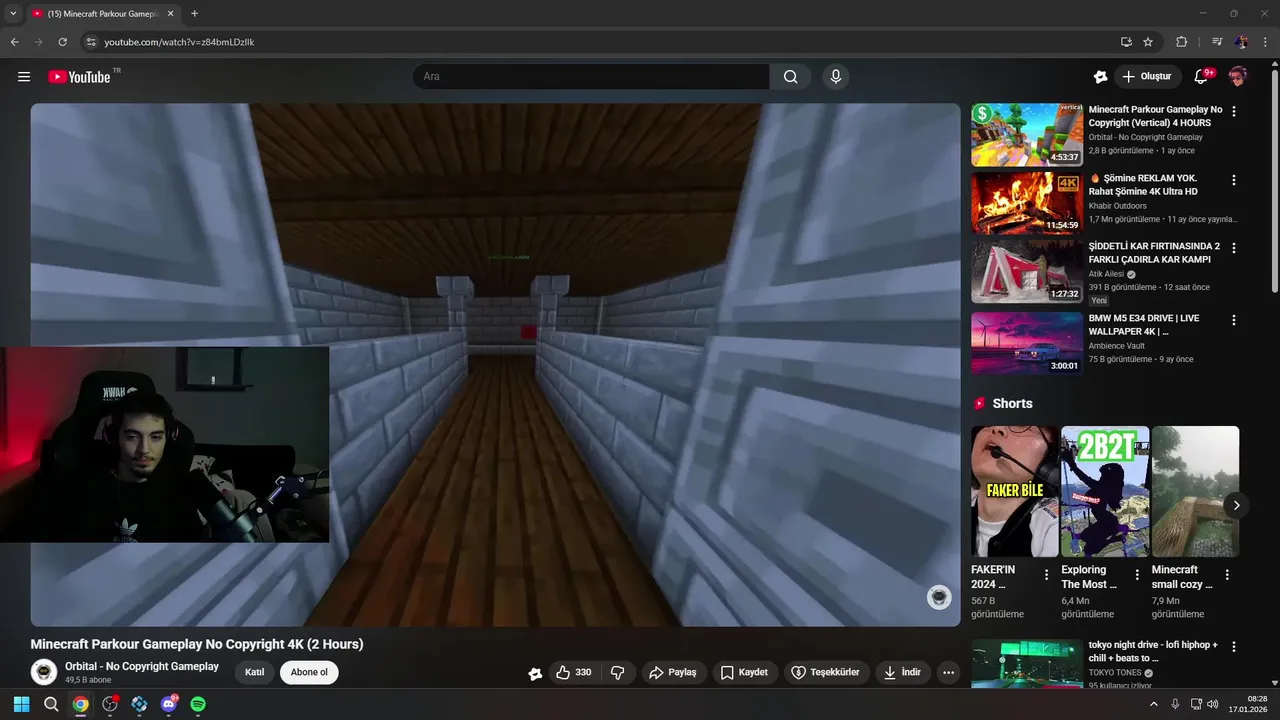Viewport: 1280px width, 720px height.
Task: Download video with İndir button
Action: pyautogui.click(x=902, y=673)
